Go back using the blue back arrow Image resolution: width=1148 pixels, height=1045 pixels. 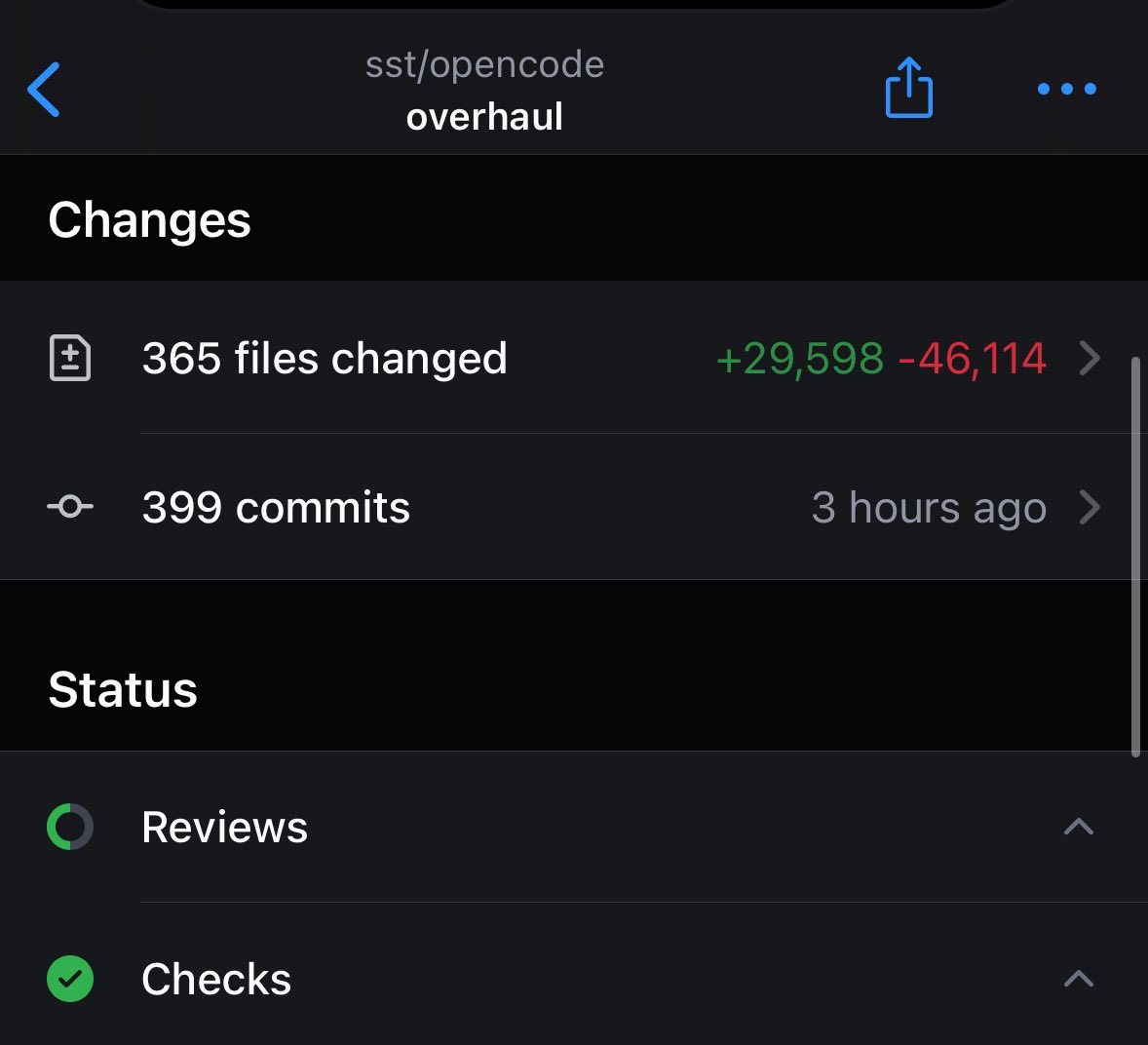point(44,90)
